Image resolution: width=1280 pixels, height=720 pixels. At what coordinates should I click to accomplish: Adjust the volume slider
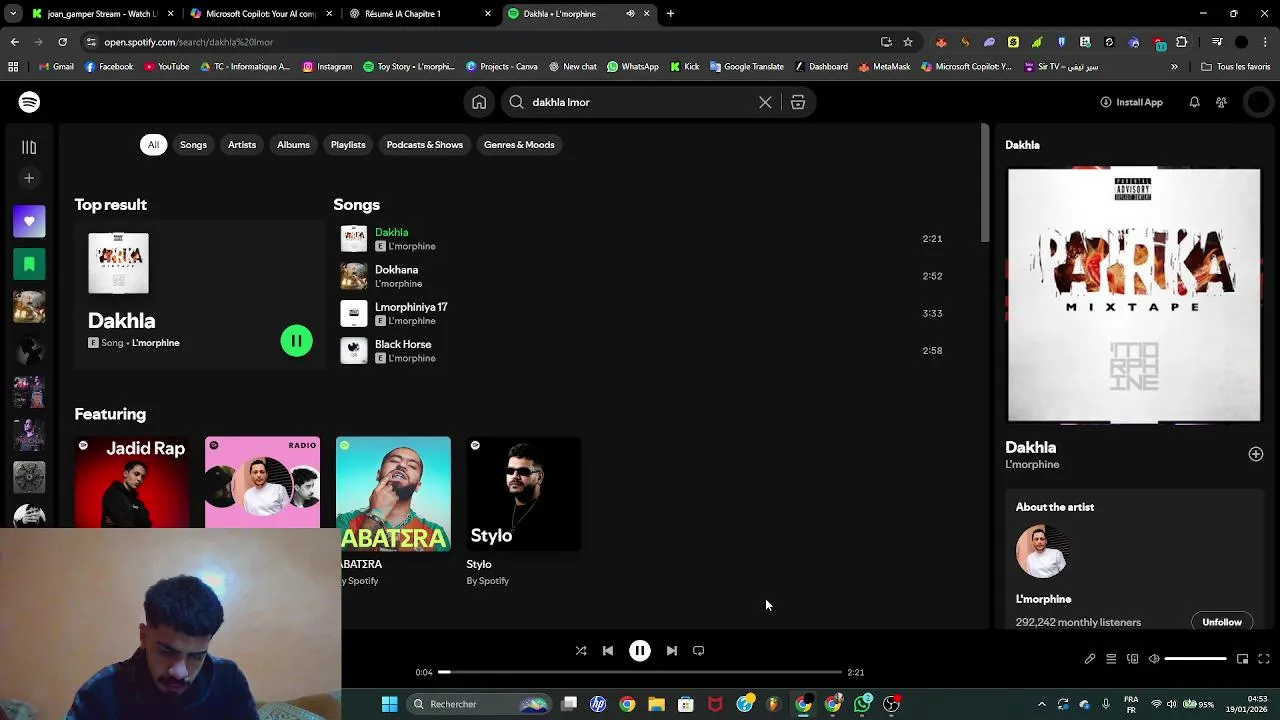[x=1196, y=659]
